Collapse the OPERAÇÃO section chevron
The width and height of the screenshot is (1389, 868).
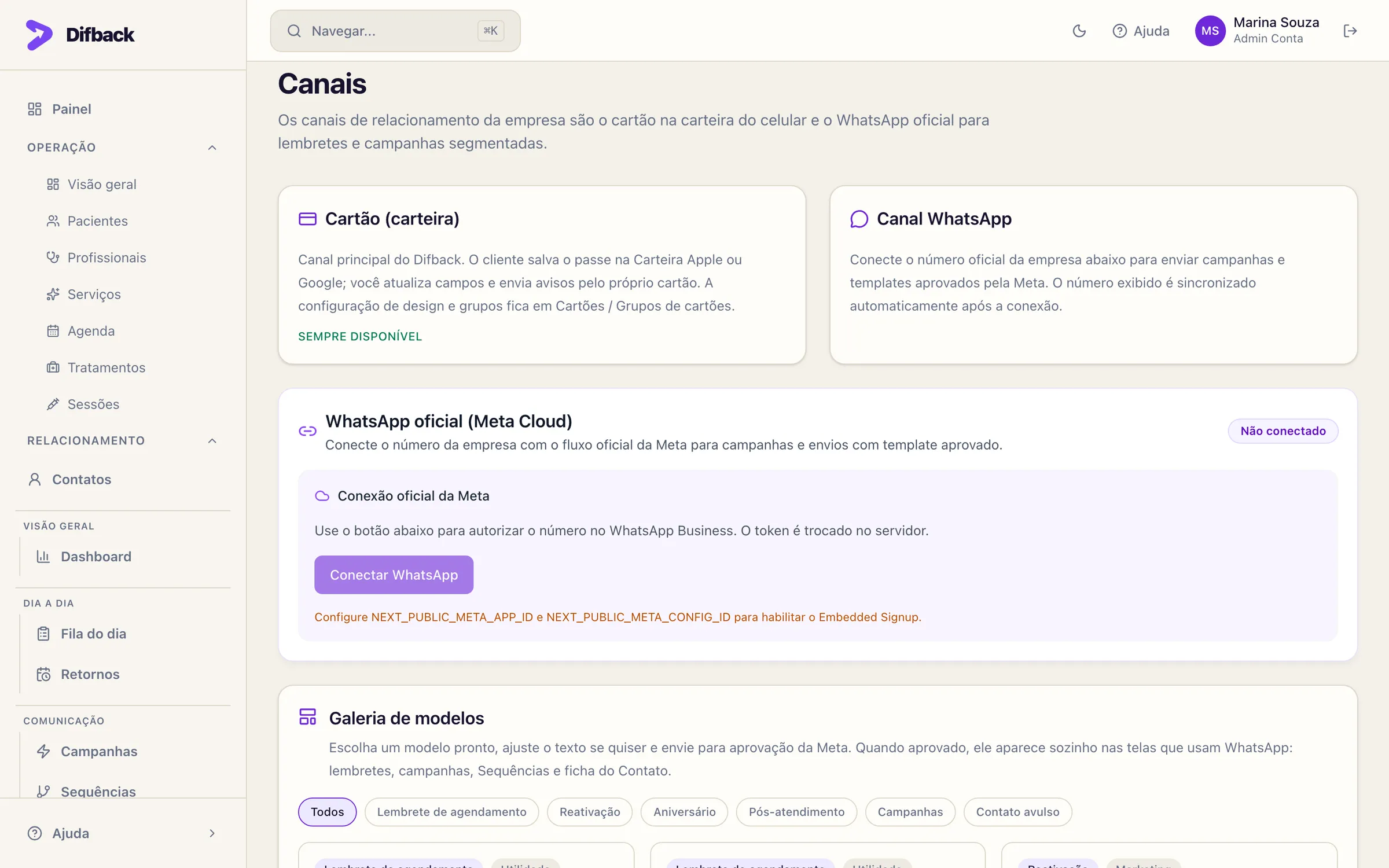click(x=212, y=148)
